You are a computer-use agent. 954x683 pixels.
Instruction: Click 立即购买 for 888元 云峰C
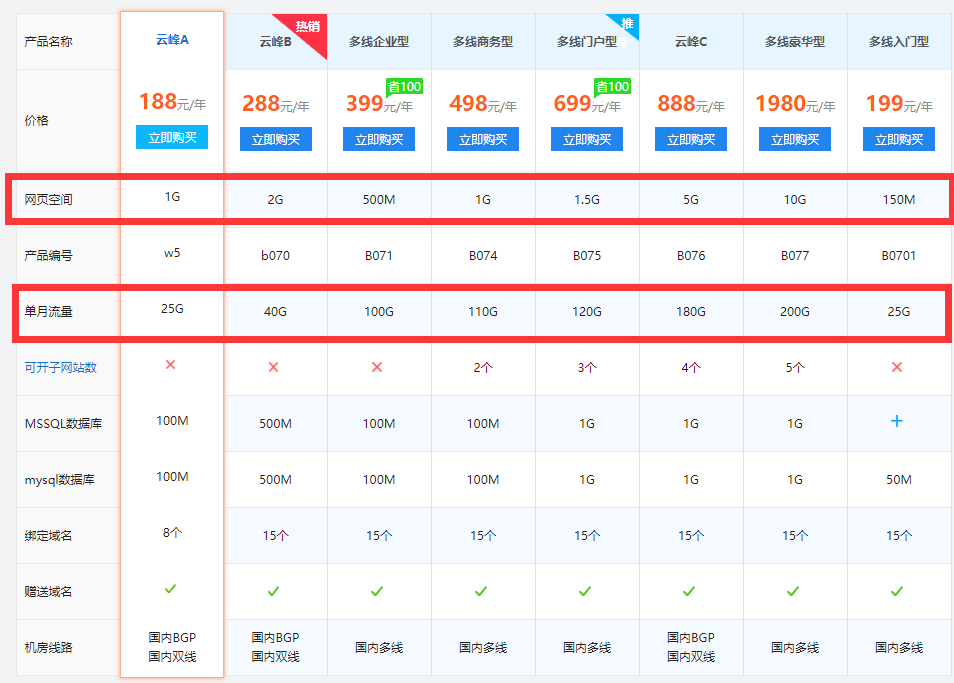coord(691,139)
